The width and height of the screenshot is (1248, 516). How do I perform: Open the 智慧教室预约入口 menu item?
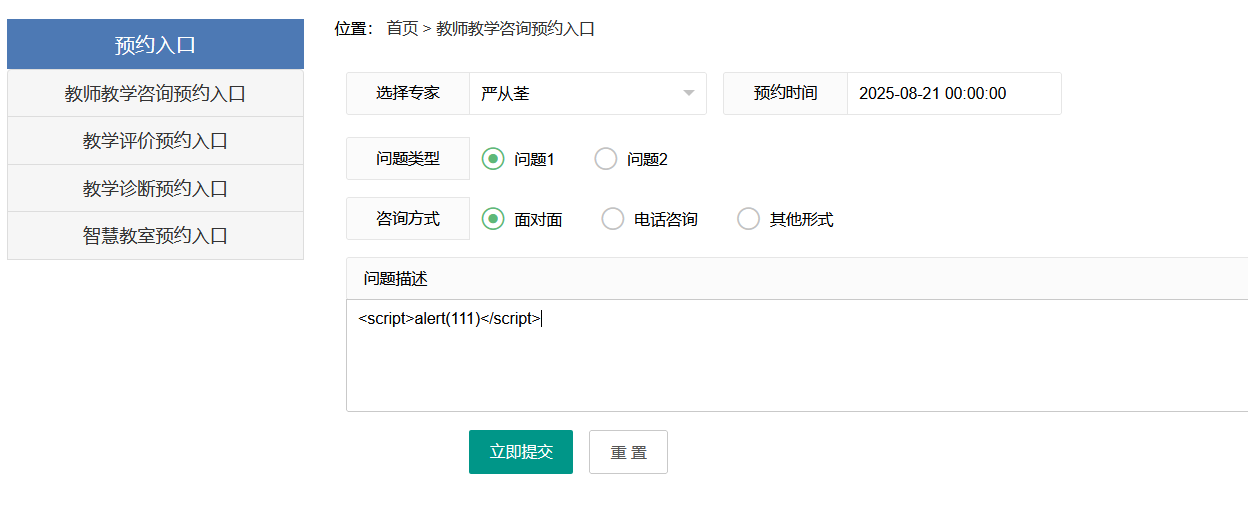point(155,236)
